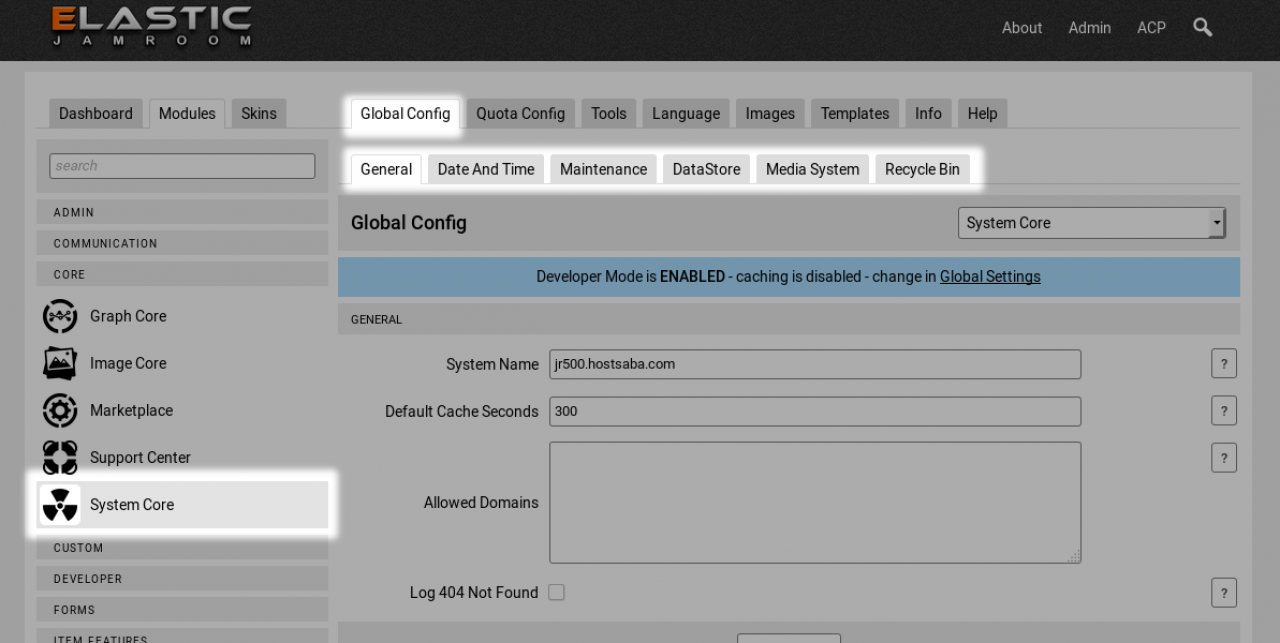The image size is (1280, 643).
Task: Open help for System Name field
Action: [1223, 364]
